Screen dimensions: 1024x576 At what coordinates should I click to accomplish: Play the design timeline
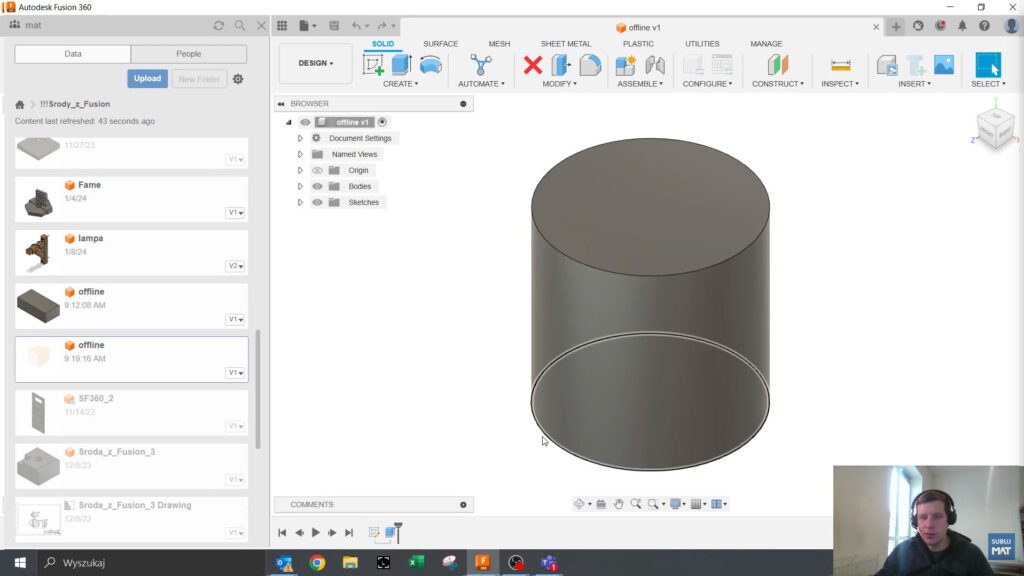point(314,532)
